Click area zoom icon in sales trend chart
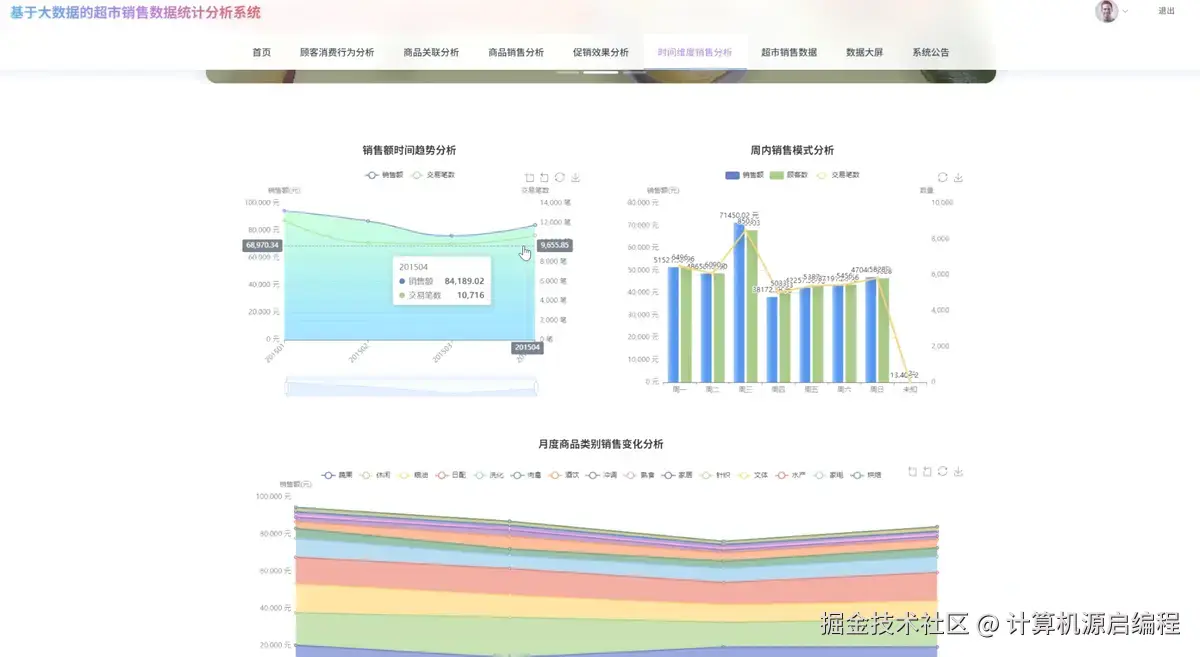The image size is (1200, 657). point(530,177)
